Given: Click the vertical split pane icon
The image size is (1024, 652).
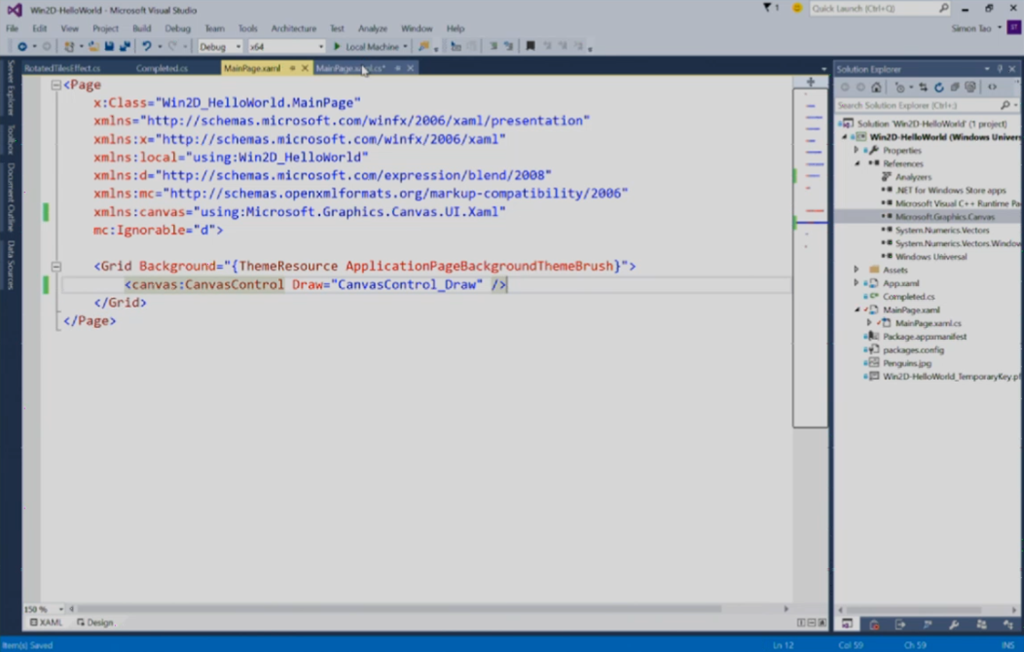Looking at the screenshot, I should pos(801,623).
